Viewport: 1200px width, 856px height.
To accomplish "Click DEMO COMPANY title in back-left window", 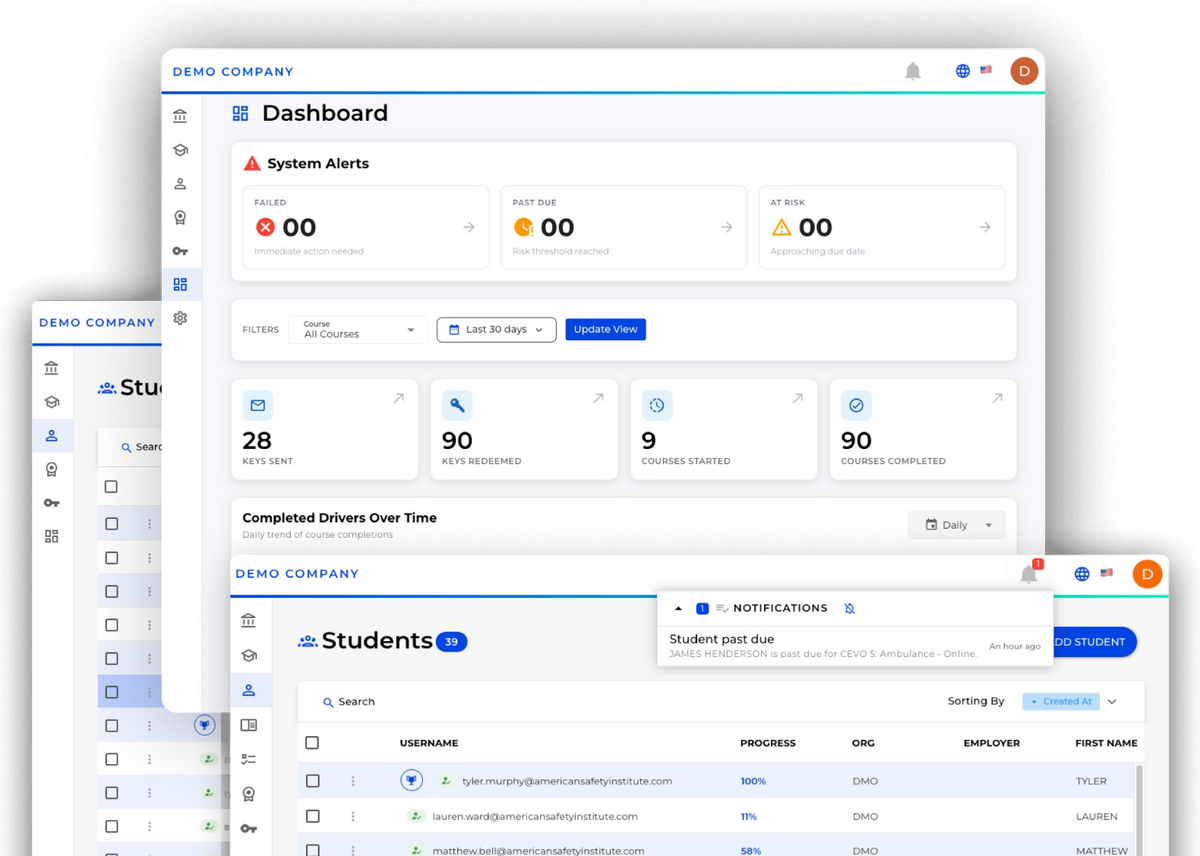I will point(97,323).
